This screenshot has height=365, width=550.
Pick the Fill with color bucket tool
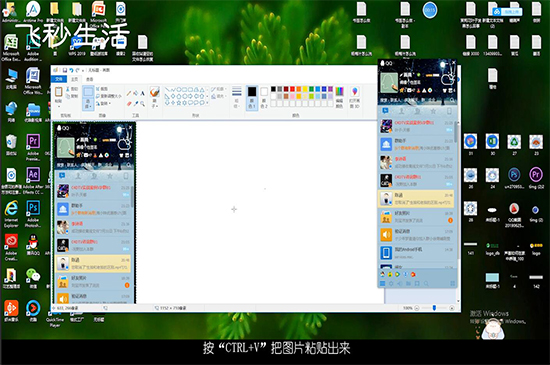click(136, 93)
